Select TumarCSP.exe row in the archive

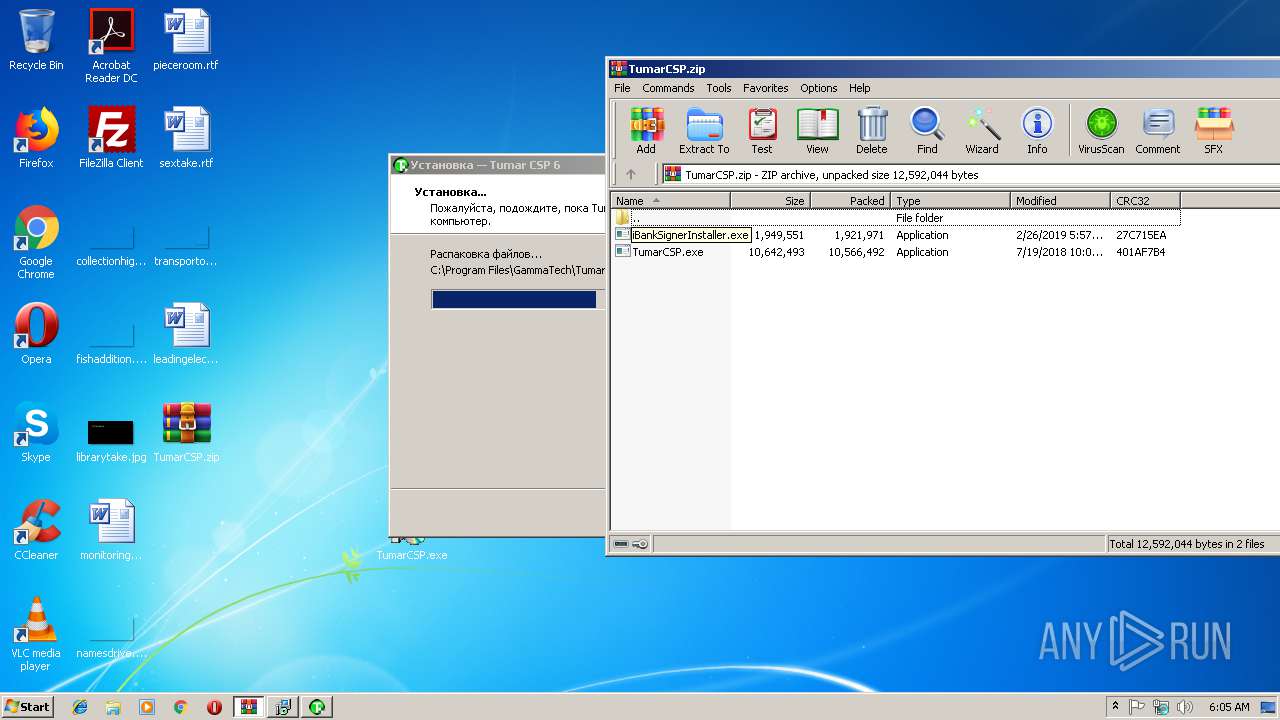point(895,252)
